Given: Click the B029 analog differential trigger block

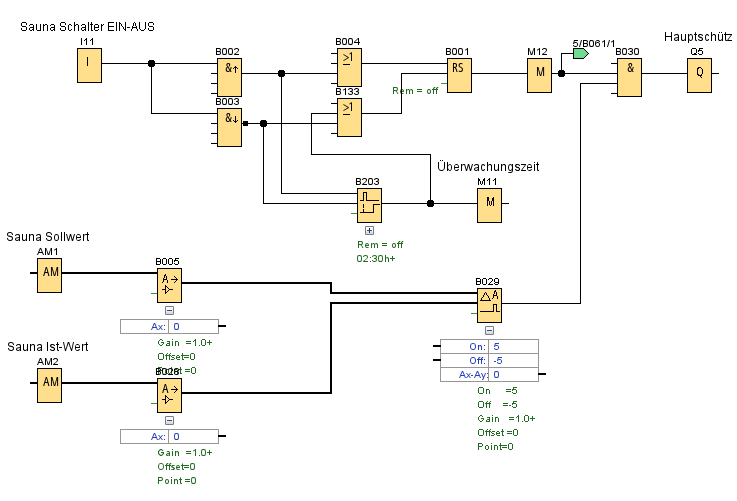Looking at the screenshot, I should coord(488,305).
